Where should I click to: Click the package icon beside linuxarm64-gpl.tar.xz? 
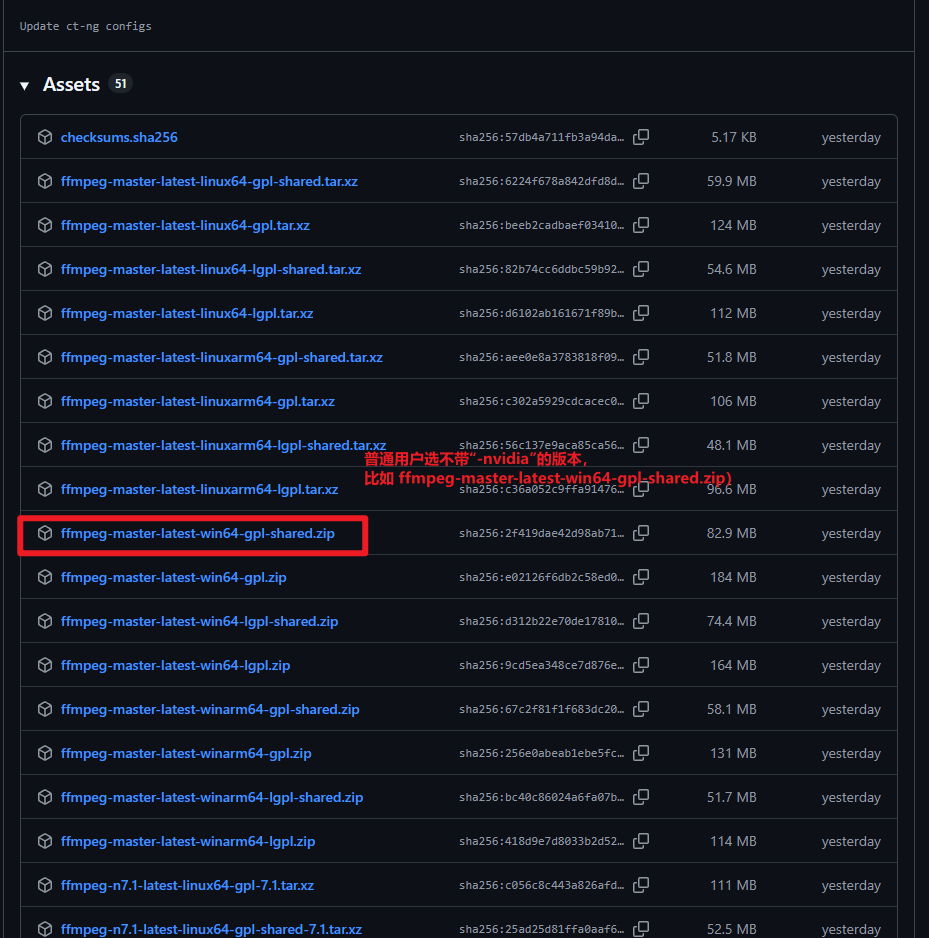[45, 401]
